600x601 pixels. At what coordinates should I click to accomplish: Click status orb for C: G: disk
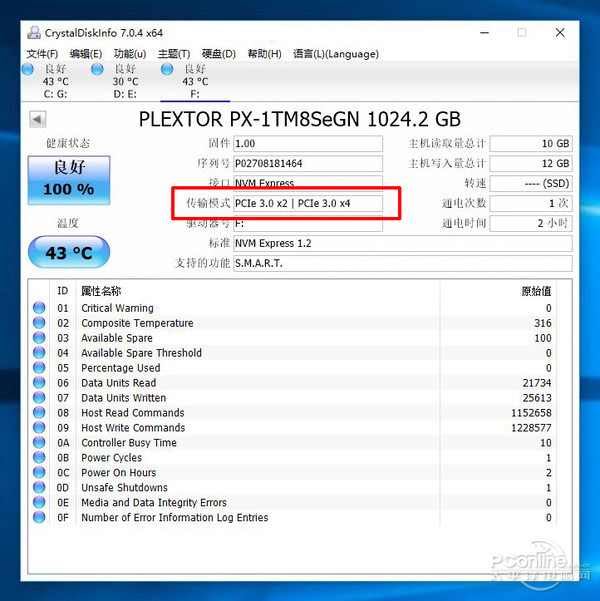click(x=28, y=69)
